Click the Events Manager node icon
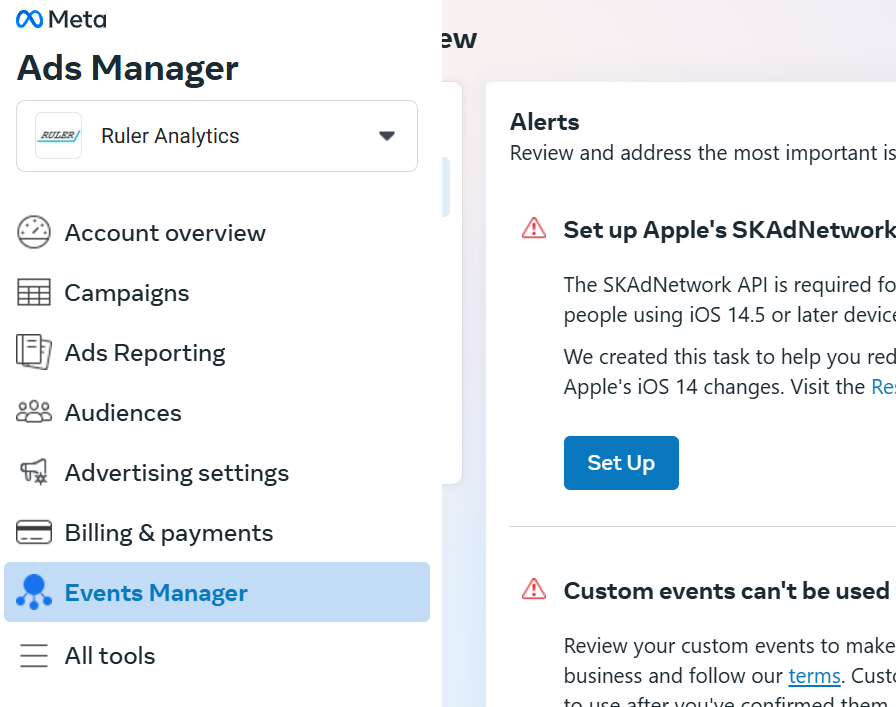Viewport: 896px width, 707px height. [x=34, y=592]
